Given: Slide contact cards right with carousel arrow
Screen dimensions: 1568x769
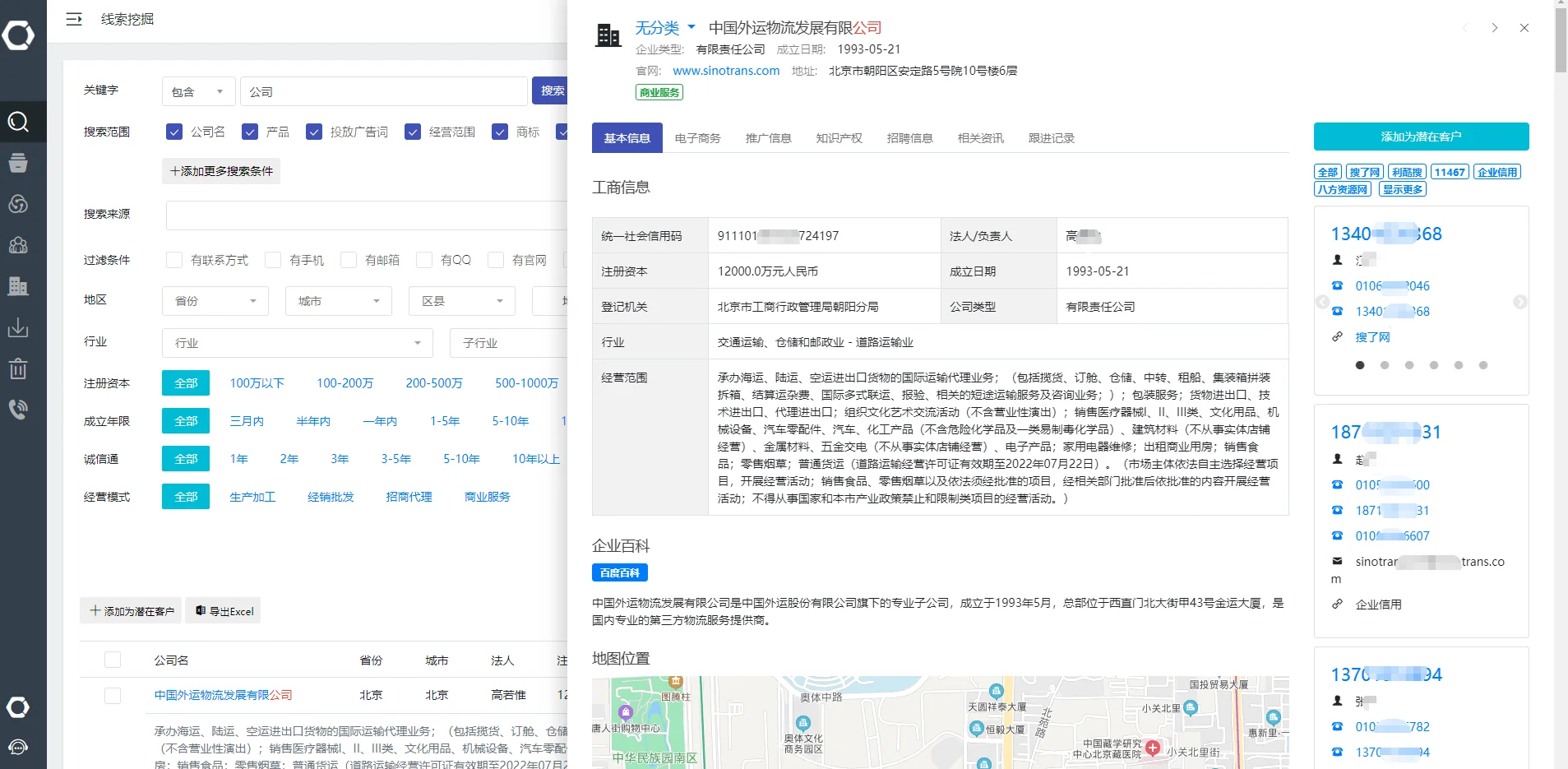Looking at the screenshot, I should pos(1520,302).
